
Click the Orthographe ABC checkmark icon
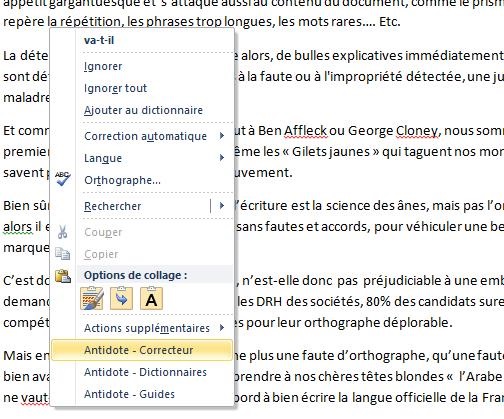pyautogui.click(x=63, y=179)
